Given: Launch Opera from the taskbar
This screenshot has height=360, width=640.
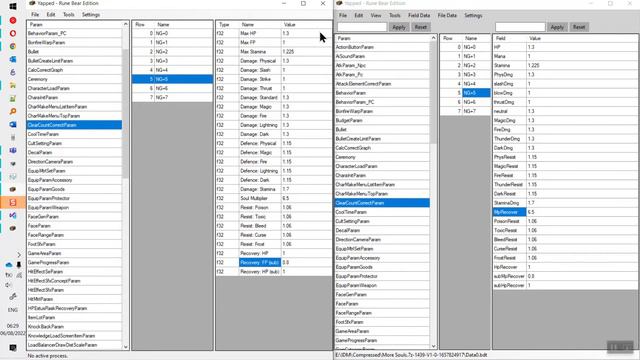Looking at the screenshot, I should (13, 33).
